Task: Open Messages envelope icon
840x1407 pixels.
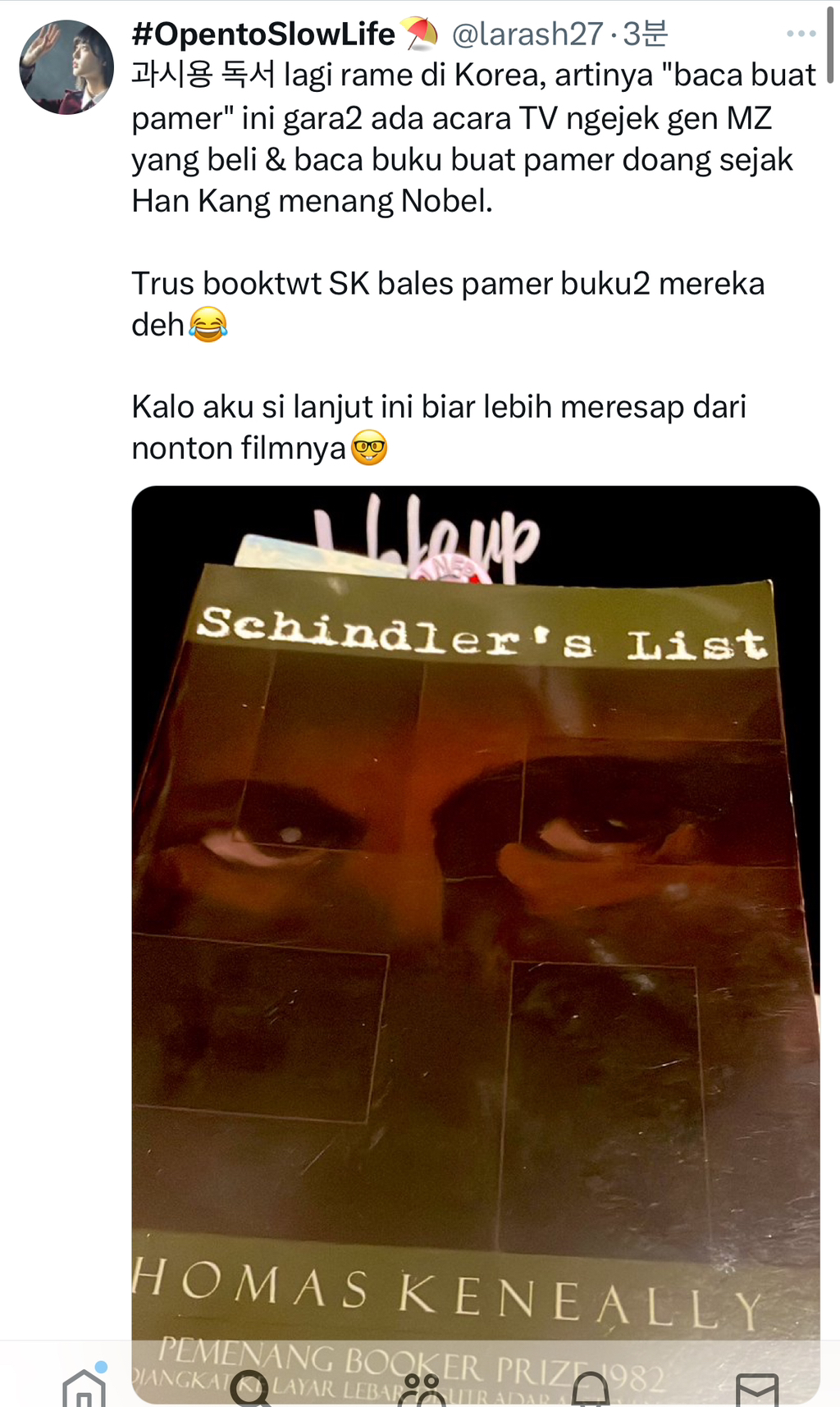Action: [x=757, y=1390]
